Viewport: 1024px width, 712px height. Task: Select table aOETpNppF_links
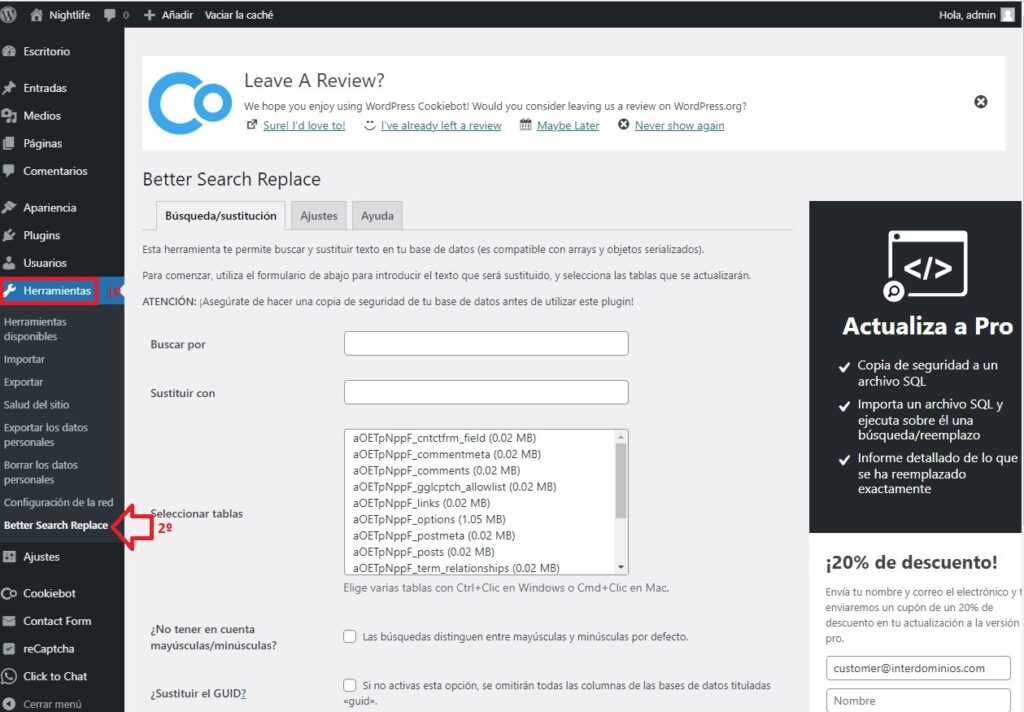421,503
